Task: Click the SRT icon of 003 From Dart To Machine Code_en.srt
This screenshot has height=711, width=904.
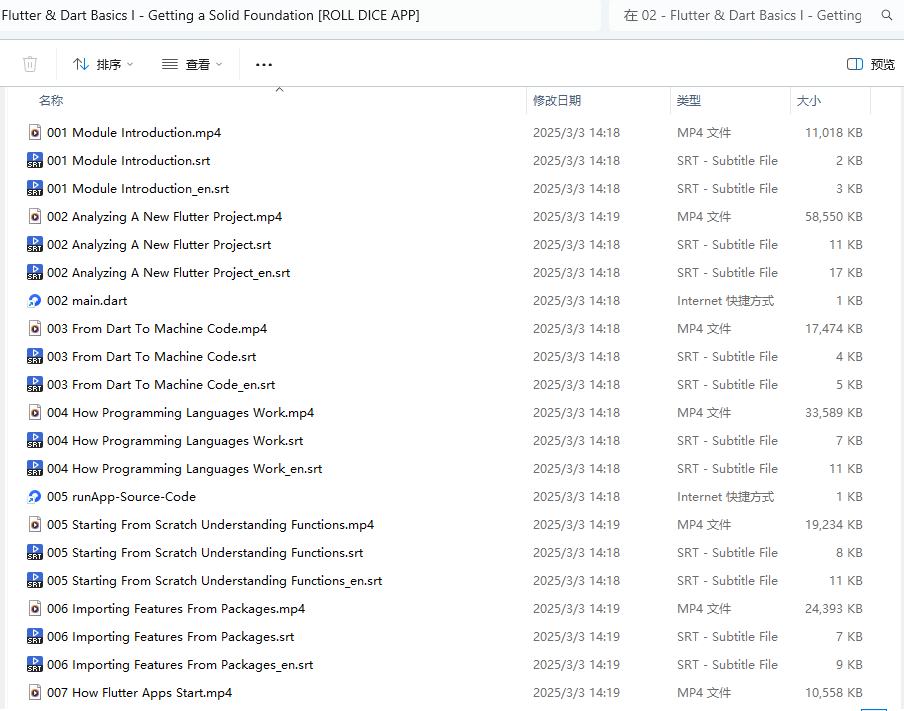Action: tap(35, 385)
